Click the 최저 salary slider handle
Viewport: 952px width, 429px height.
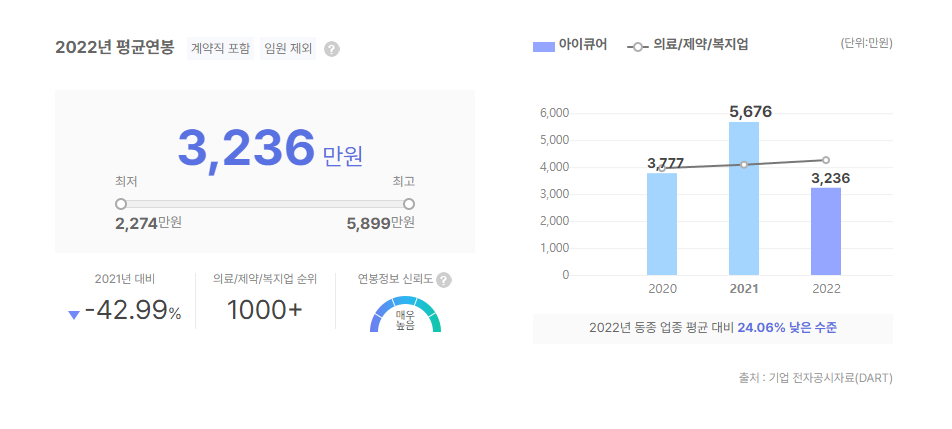[x=121, y=203]
